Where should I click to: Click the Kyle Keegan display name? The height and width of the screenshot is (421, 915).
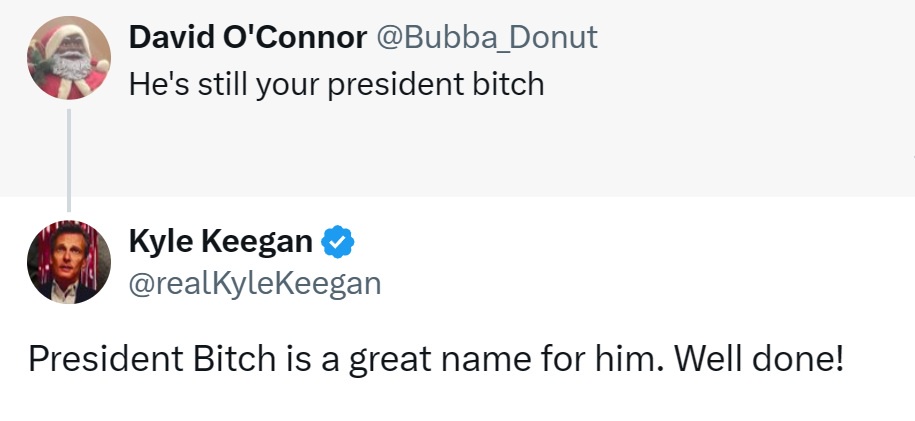pyautogui.click(x=221, y=241)
